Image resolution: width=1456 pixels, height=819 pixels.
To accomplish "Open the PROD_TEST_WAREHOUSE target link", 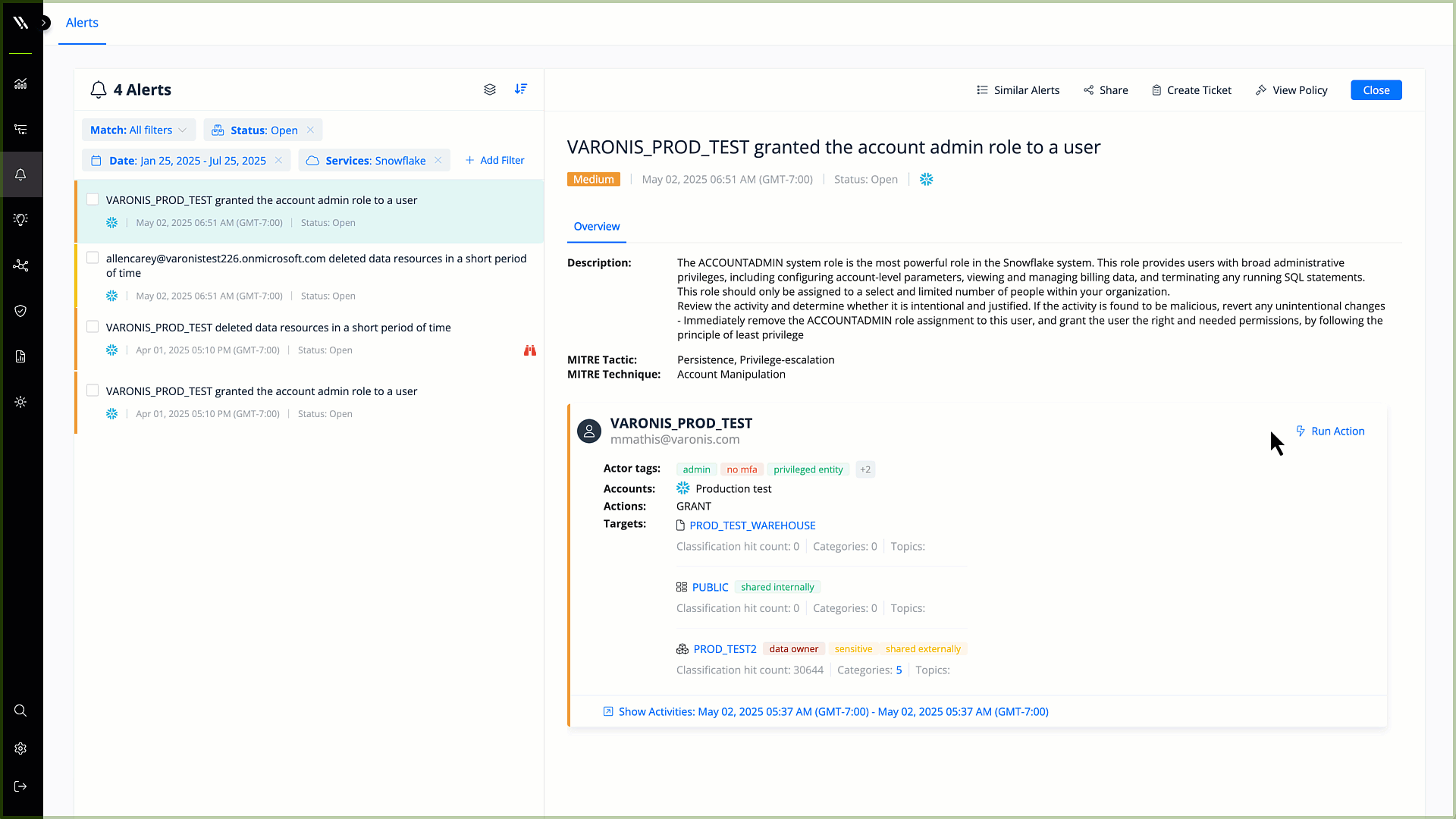I will (753, 525).
